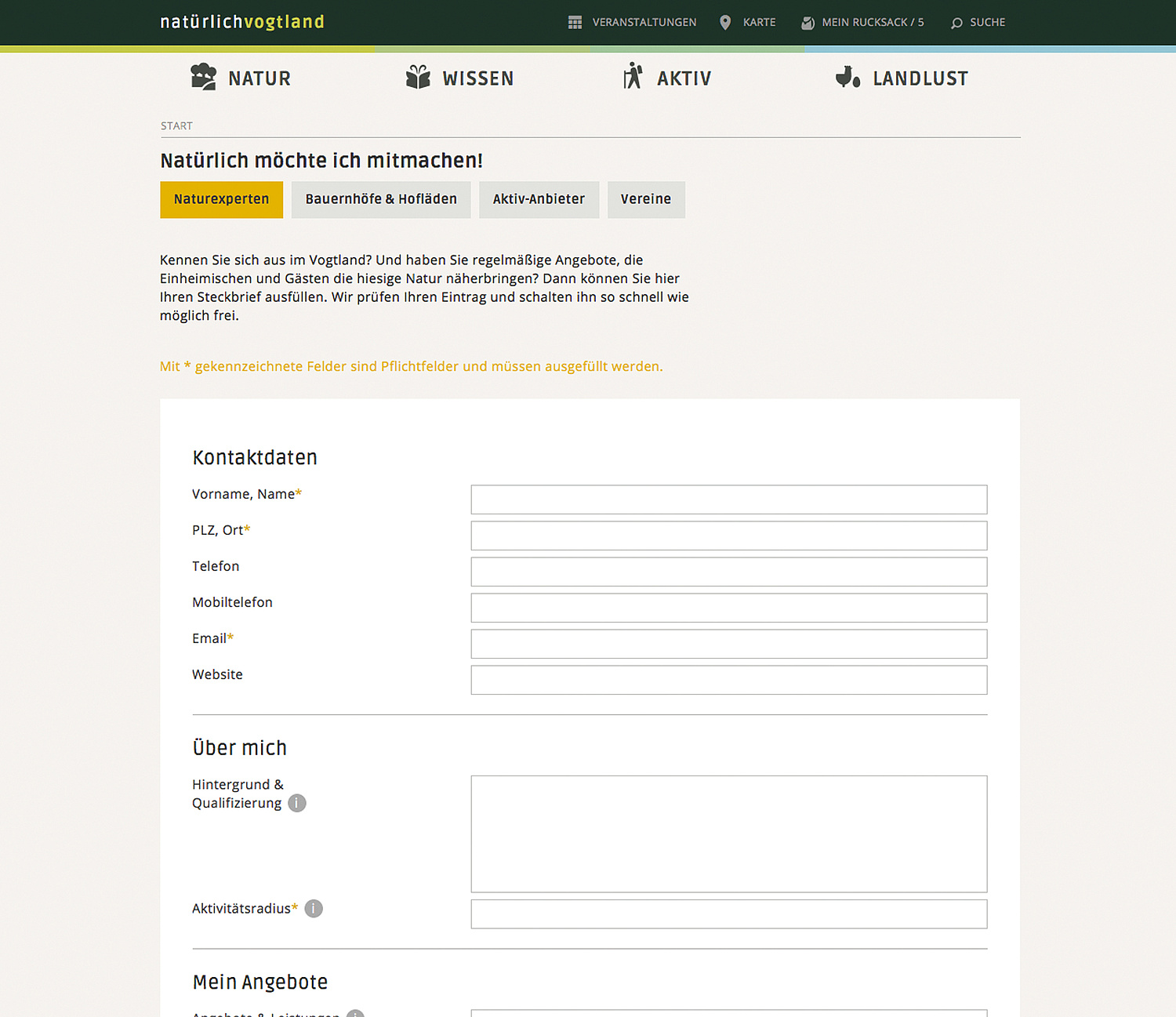Switch to Bauernhöfe & Hofläden tab

[x=381, y=200]
